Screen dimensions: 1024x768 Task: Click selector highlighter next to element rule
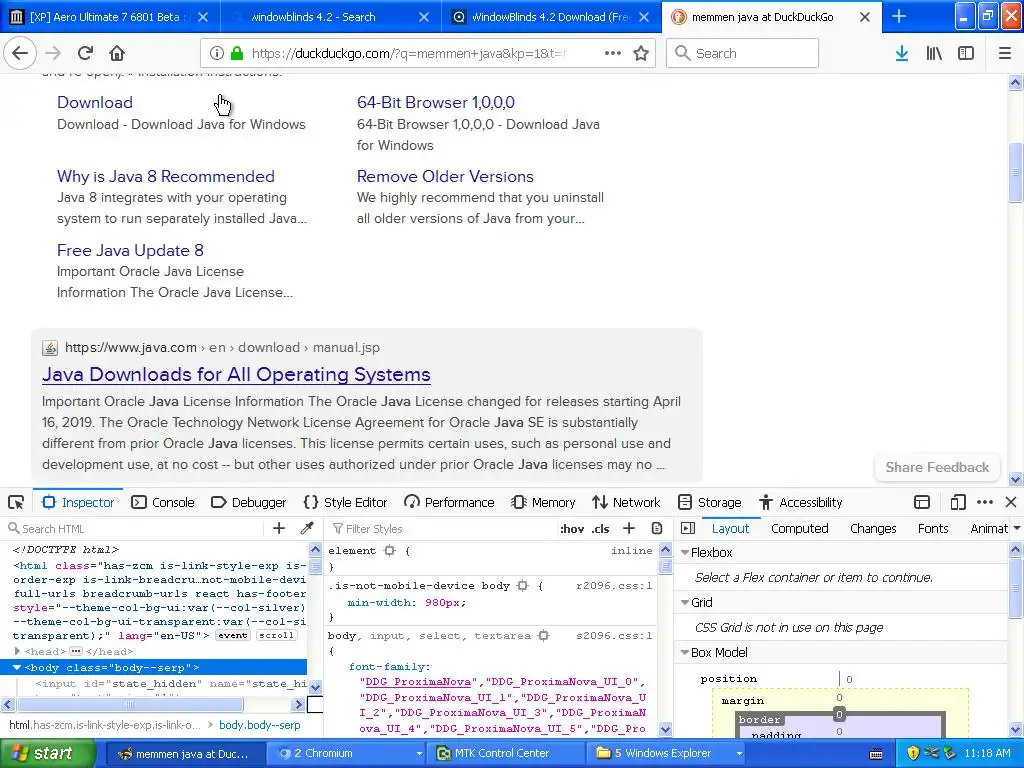pyautogui.click(x=390, y=551)
